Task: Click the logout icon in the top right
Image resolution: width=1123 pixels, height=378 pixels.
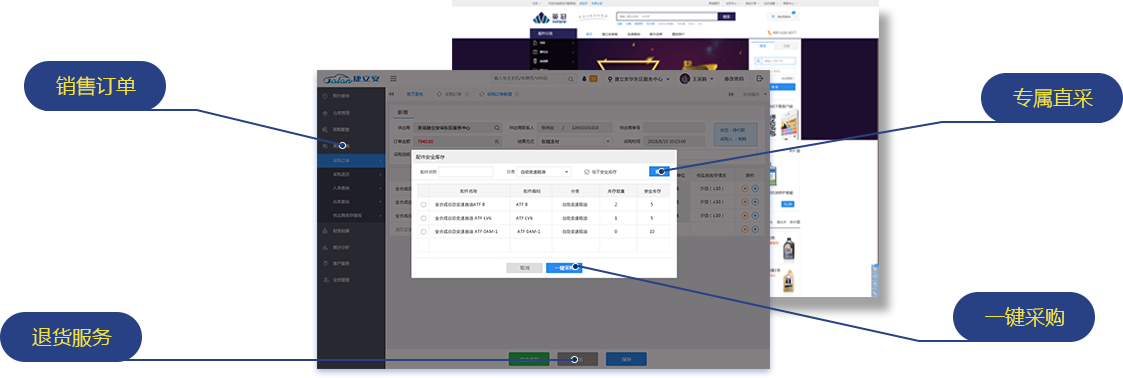Action: pos(760,79)
